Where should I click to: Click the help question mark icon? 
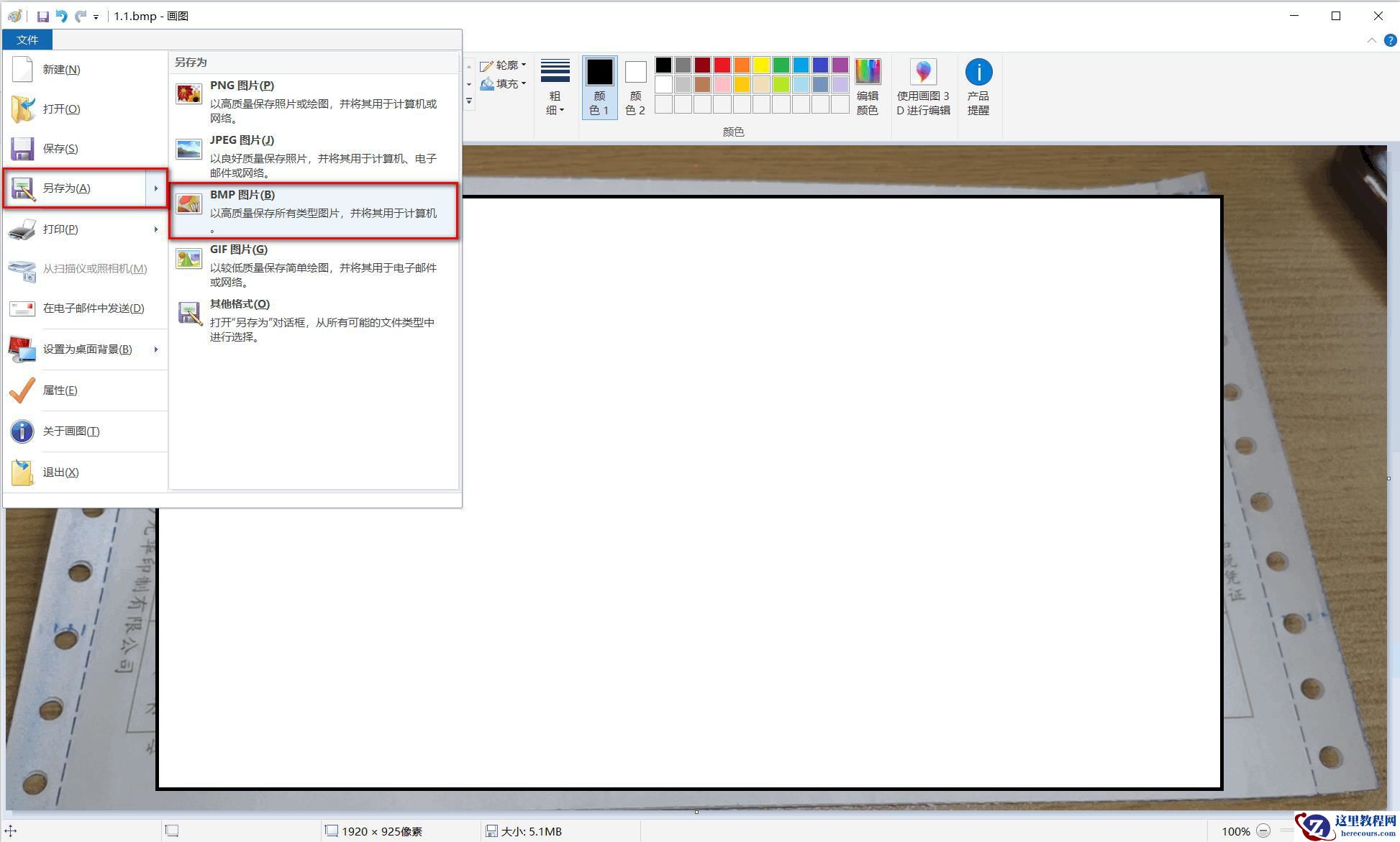tap(1391, 40)
